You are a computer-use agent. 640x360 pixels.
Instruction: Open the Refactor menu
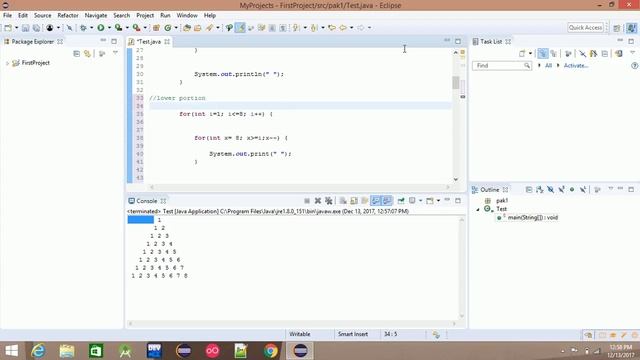pyautogui.click(x=68, y=16)
